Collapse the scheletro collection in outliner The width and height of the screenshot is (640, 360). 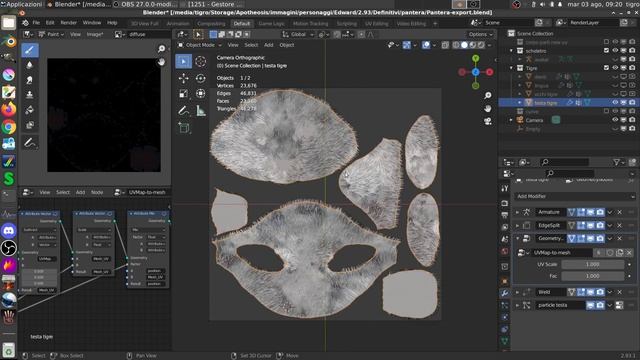(511, 51)
